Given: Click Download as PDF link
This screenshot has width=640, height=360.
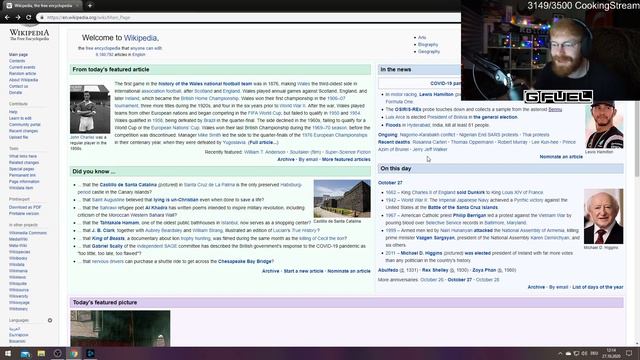Looking at the screenshot, I should point(25,207).
